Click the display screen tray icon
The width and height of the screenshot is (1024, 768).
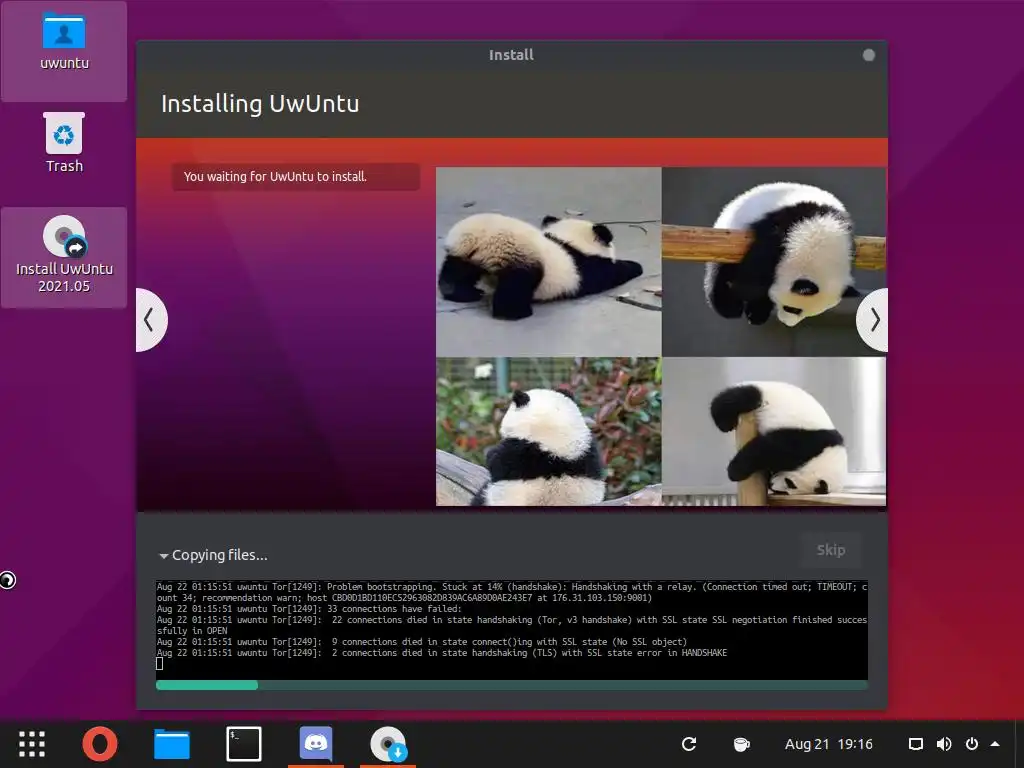(916, 744)
